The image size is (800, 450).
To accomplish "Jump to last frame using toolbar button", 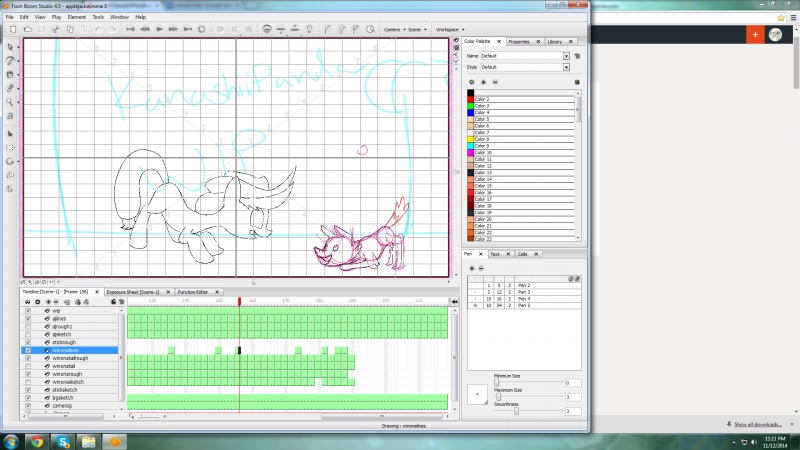I will (x=188, y=30).
